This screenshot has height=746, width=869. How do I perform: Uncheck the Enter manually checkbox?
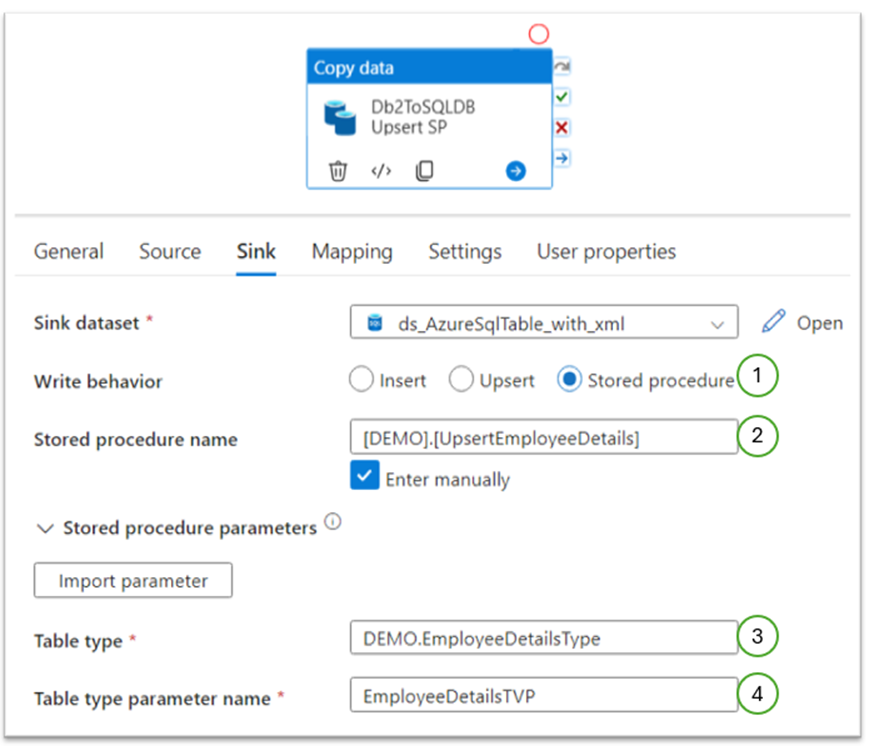point(365,476)
